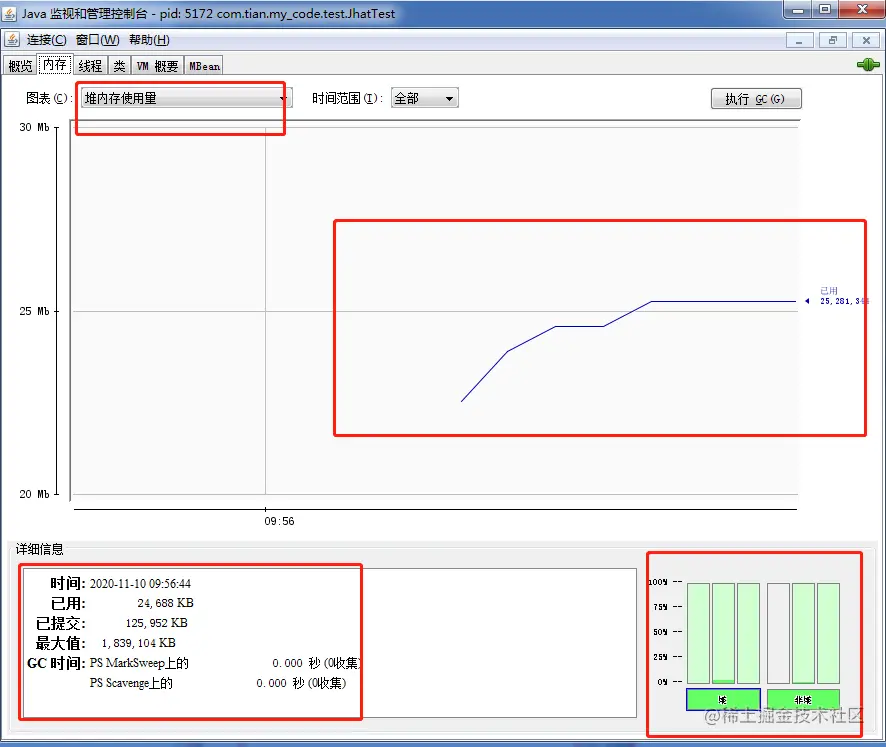Open the 连接(C) menu

pos(46,40)
